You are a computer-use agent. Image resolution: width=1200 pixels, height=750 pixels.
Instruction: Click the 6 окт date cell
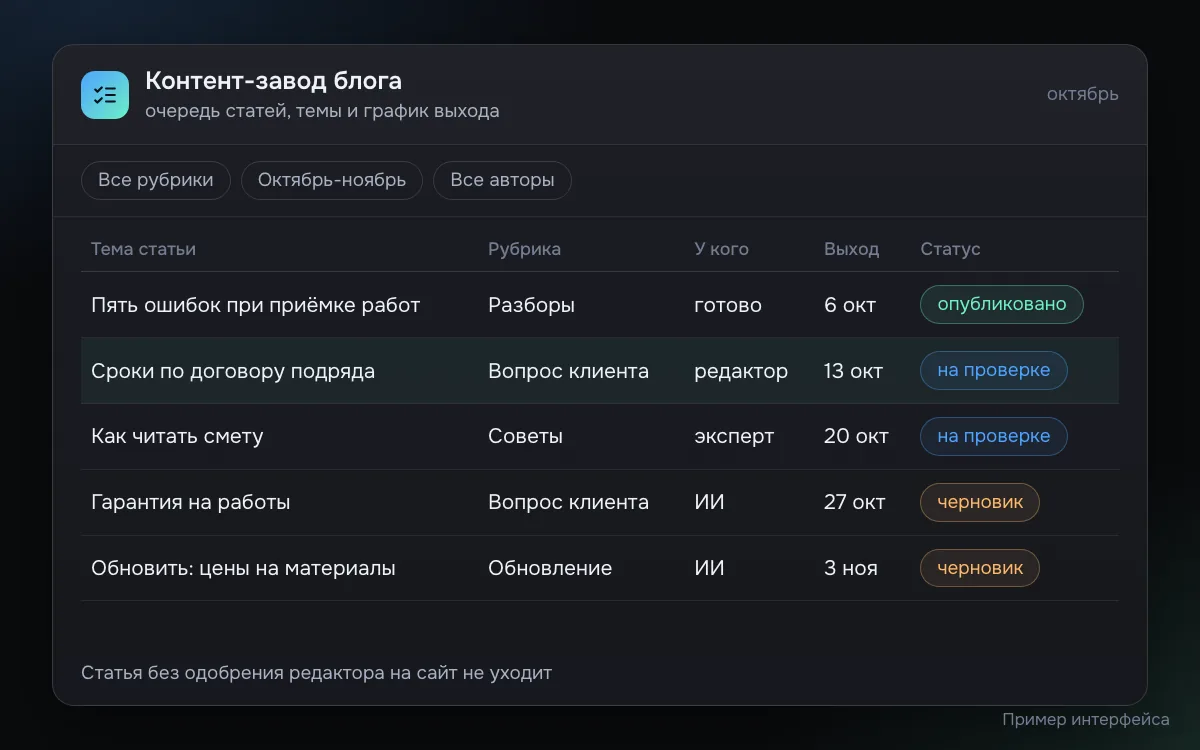coord(850,305)
